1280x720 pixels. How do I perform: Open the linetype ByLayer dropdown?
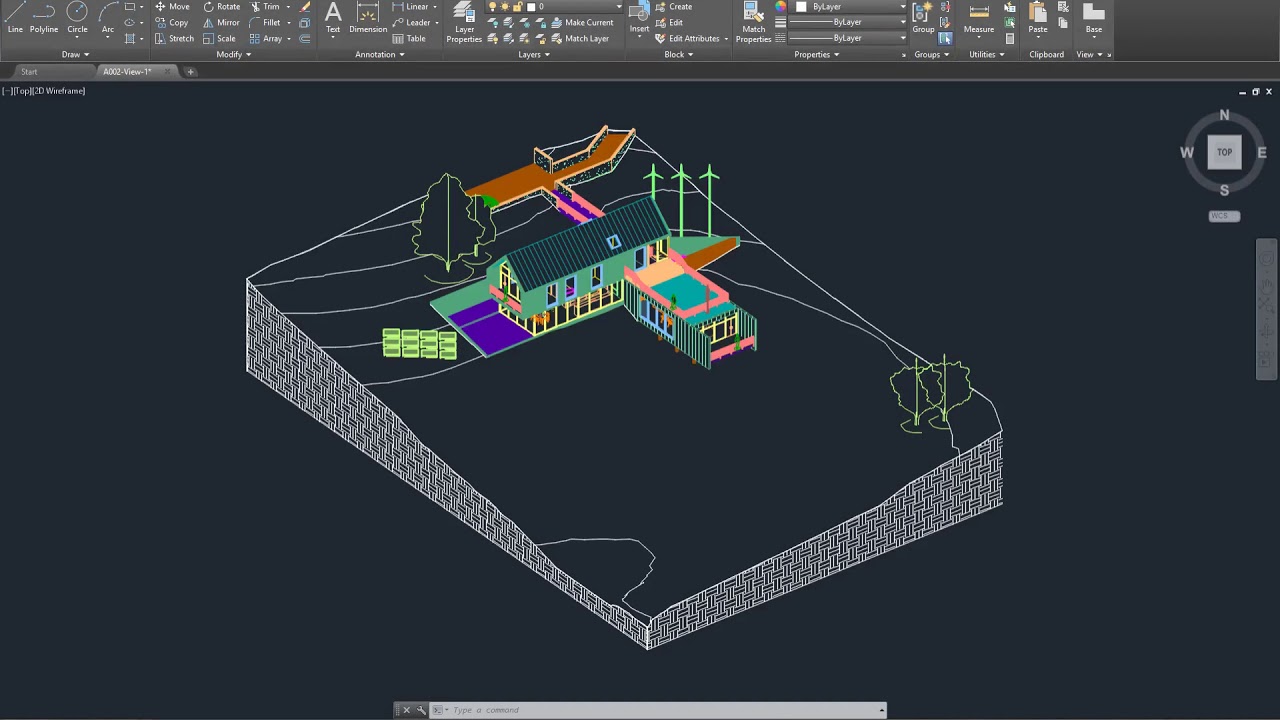(x=847, y=38)
